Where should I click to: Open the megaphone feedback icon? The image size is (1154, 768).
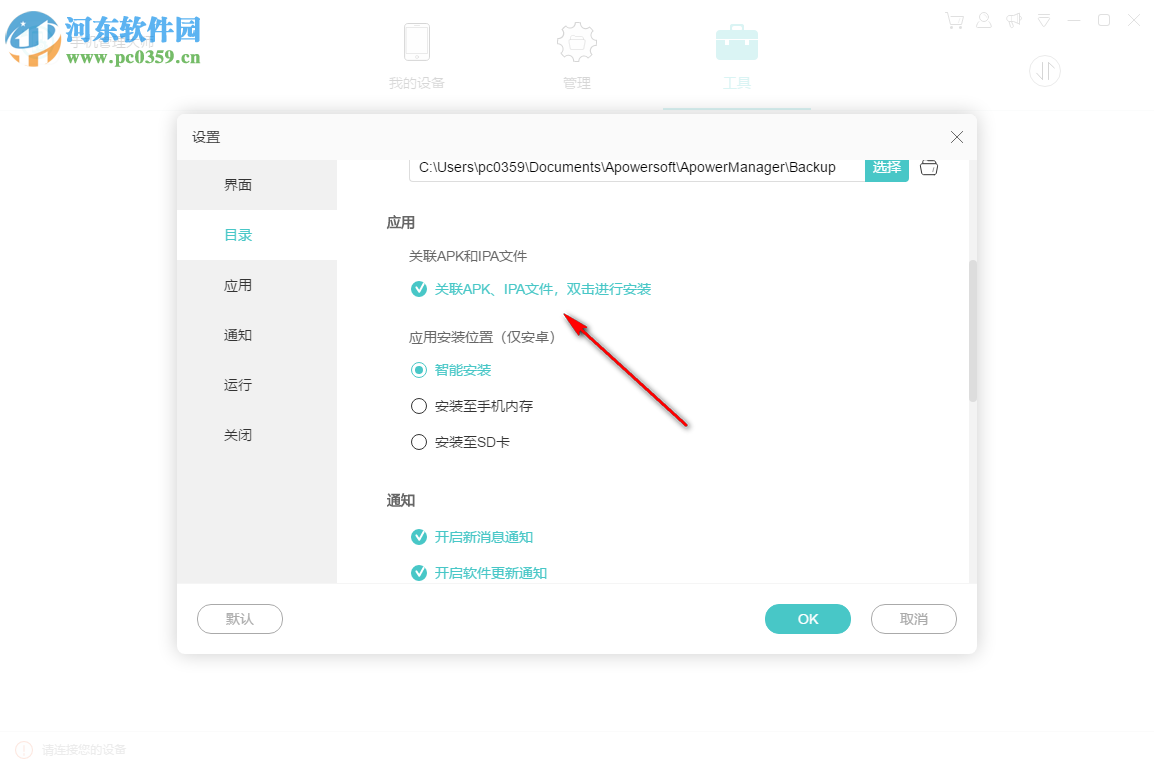tap(1014, 20)
